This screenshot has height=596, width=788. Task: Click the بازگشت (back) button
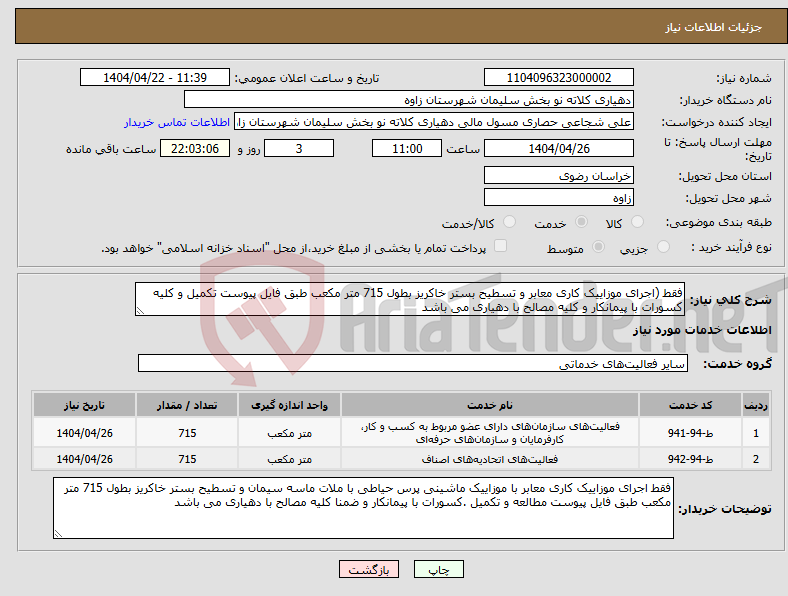pos(369,569)
